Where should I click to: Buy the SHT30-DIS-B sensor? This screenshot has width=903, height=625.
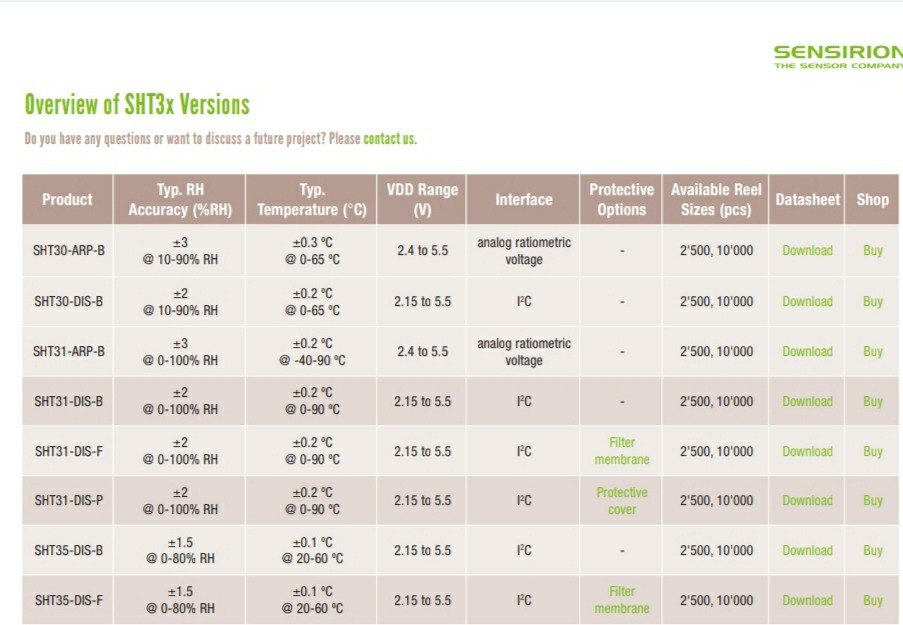coord(872,301)
